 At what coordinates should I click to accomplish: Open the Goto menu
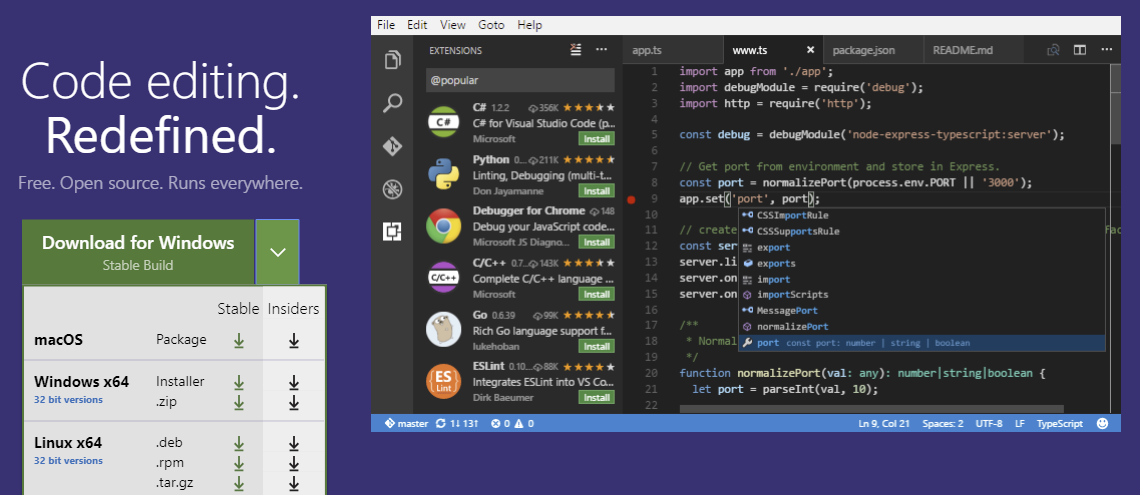point(491,25)
